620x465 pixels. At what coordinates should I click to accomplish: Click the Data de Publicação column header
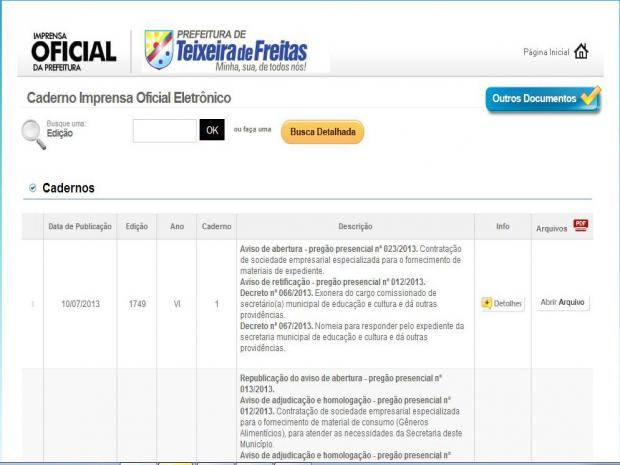click(x=80, y=226)
